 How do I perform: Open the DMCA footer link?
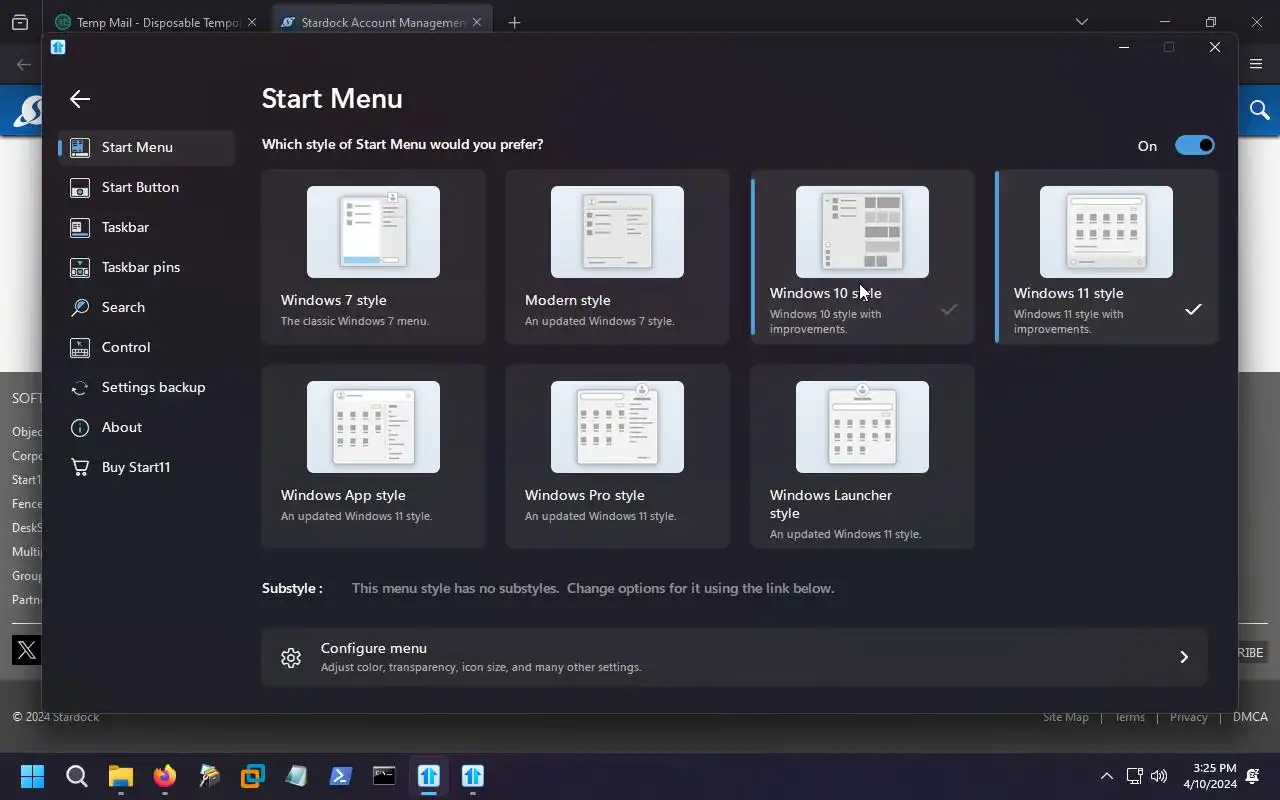1250,717
